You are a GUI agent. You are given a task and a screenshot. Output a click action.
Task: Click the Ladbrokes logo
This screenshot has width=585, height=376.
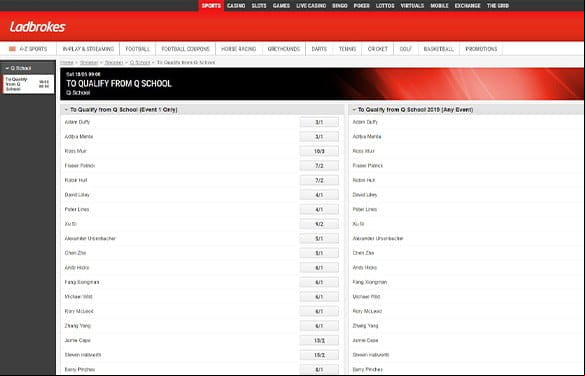tap(37, 27)
